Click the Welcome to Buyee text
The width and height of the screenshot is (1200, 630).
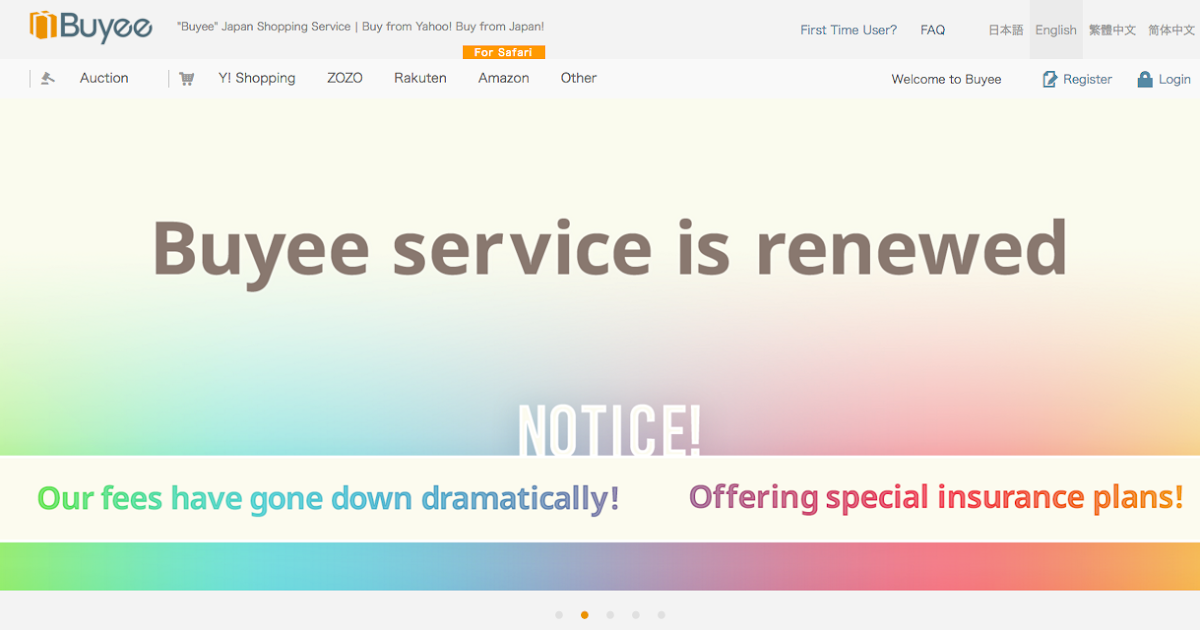(946, 79)
